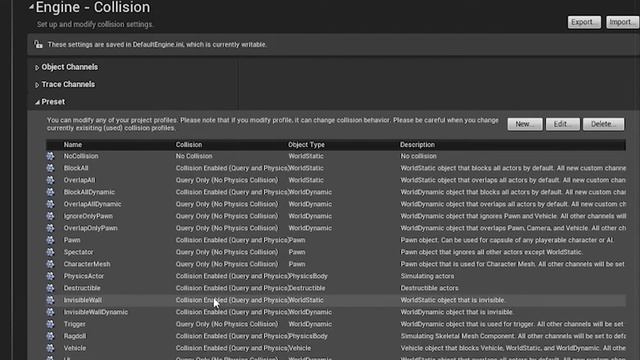The width and height of the screenshot is (640, 360).
Task: Click 'WorldStatic object that is invisible.' description
Action: pyautogui.click(x=453, y=300)
